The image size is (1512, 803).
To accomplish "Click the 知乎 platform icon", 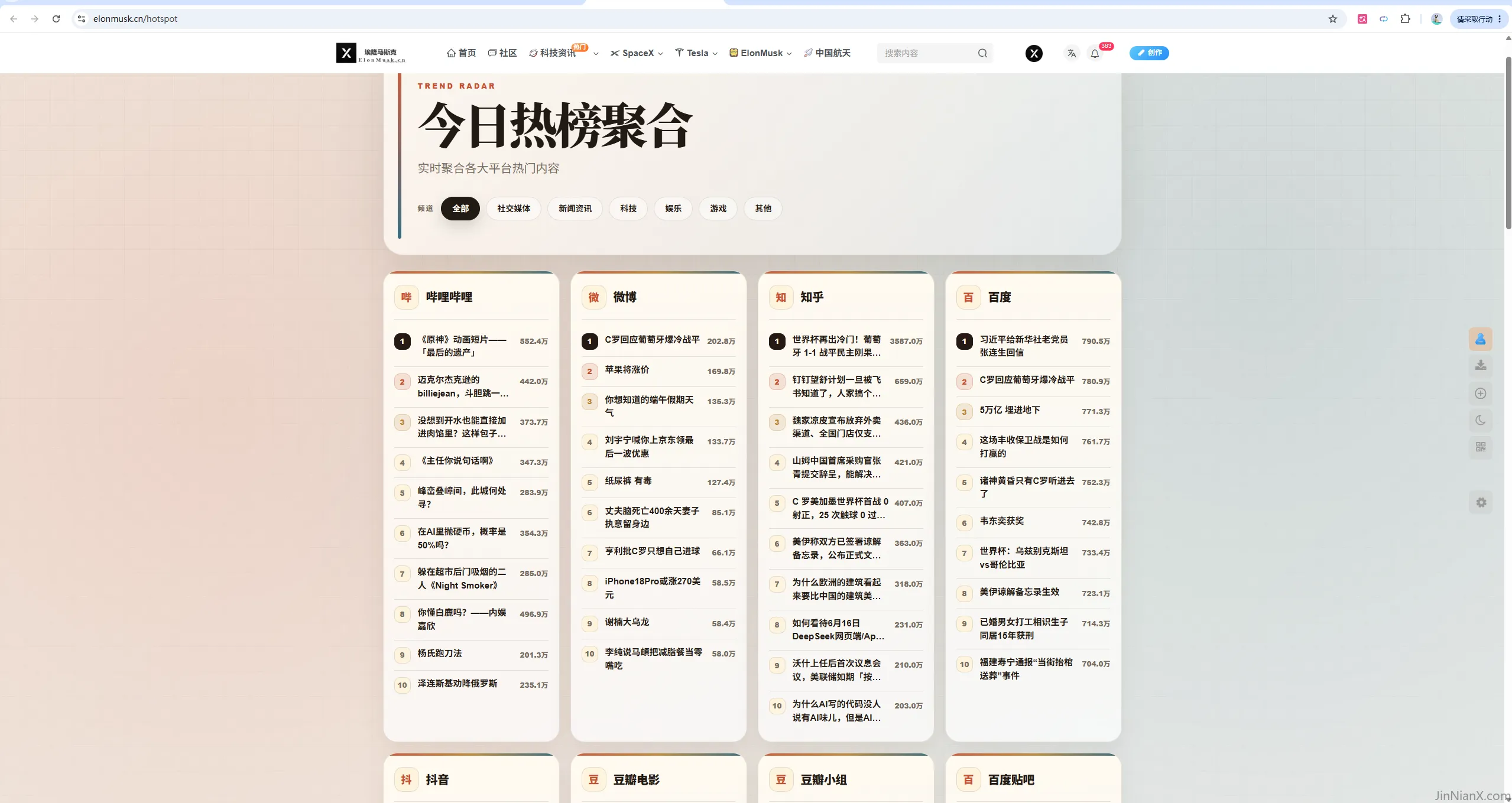I will click(781, 297).
